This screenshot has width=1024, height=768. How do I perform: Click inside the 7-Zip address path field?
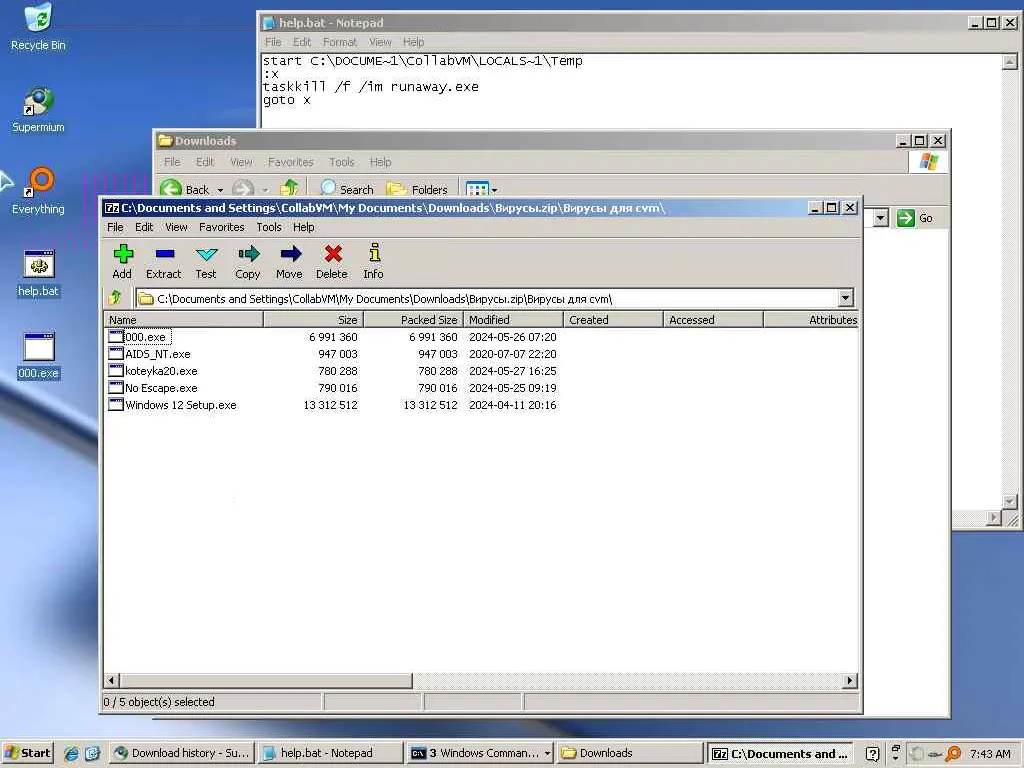487,298
